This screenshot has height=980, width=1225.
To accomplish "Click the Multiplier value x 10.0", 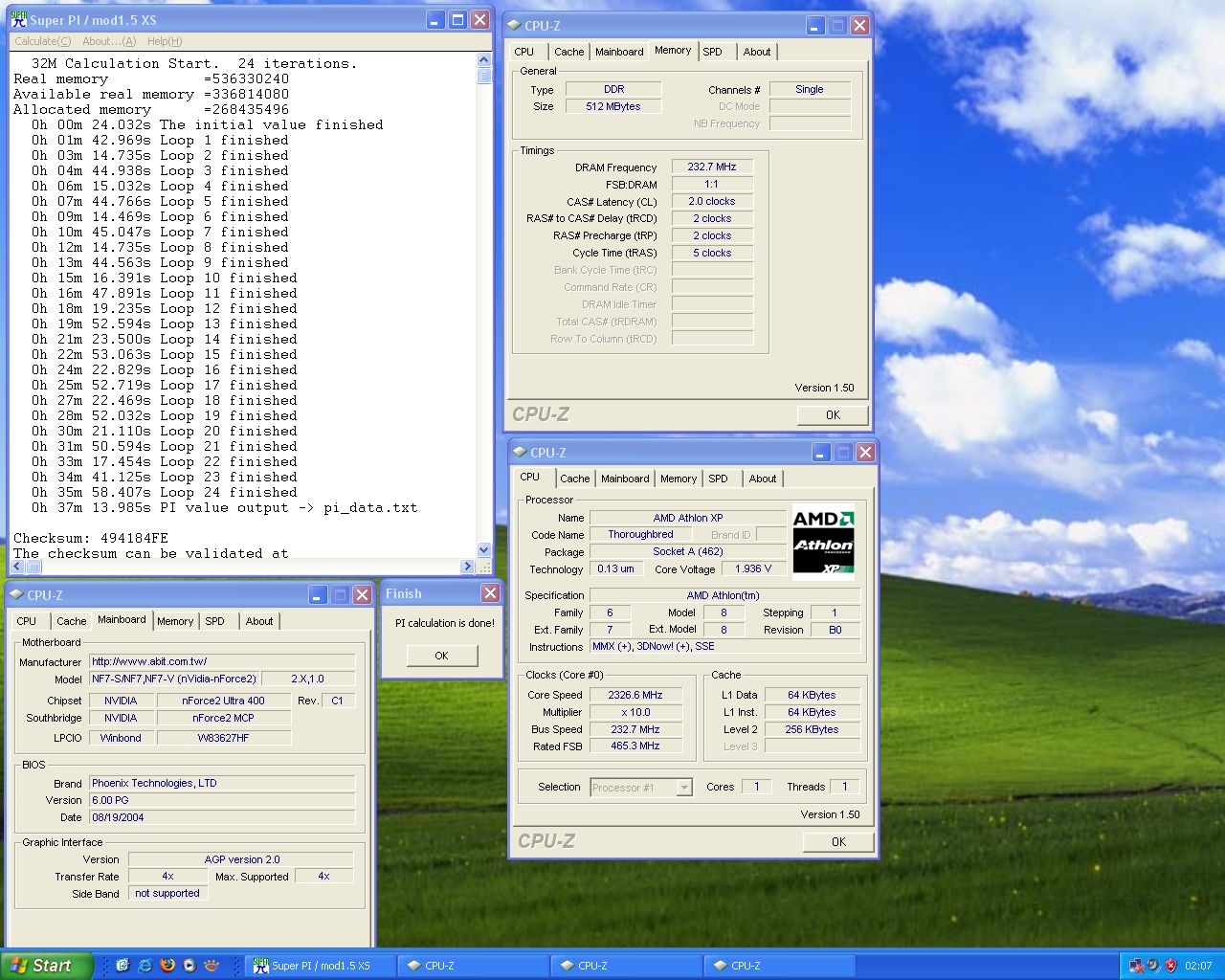I will point(635,712).
